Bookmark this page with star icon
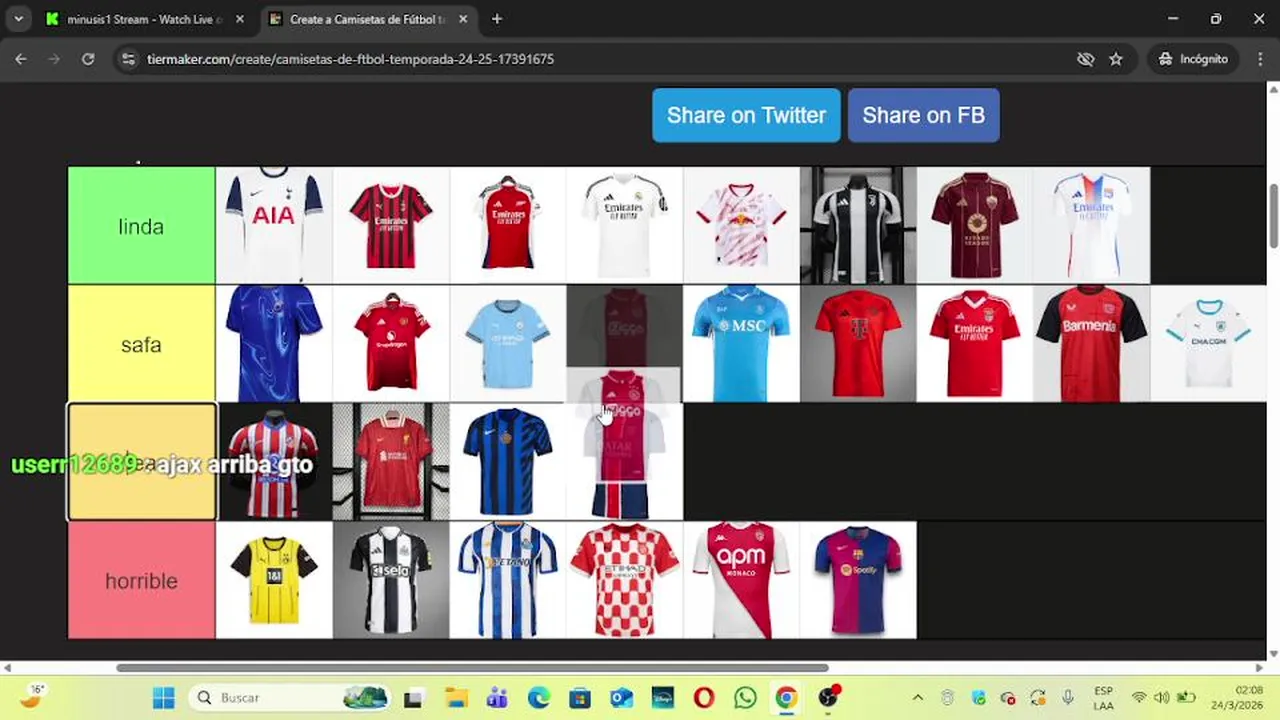This screenshot has width=1280, height=720. [x=1116, y=59]
